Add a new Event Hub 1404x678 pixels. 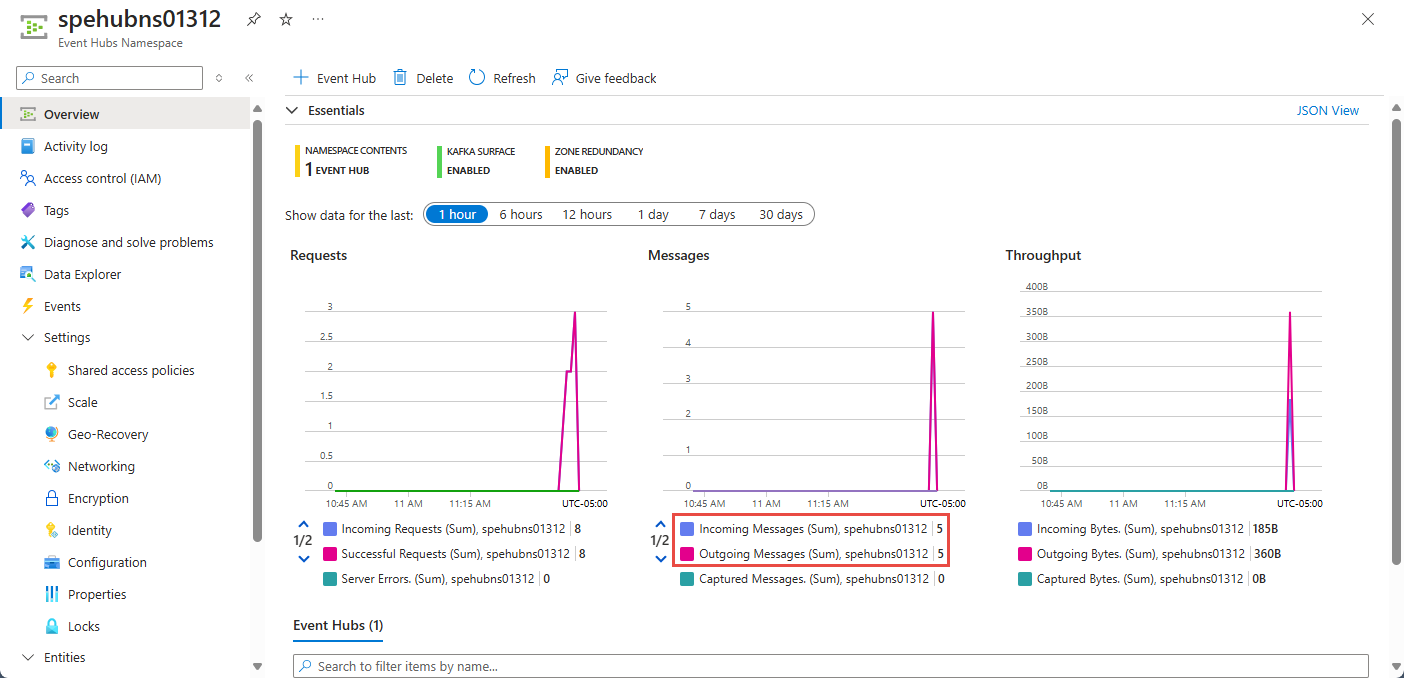(x=334, y=78)
